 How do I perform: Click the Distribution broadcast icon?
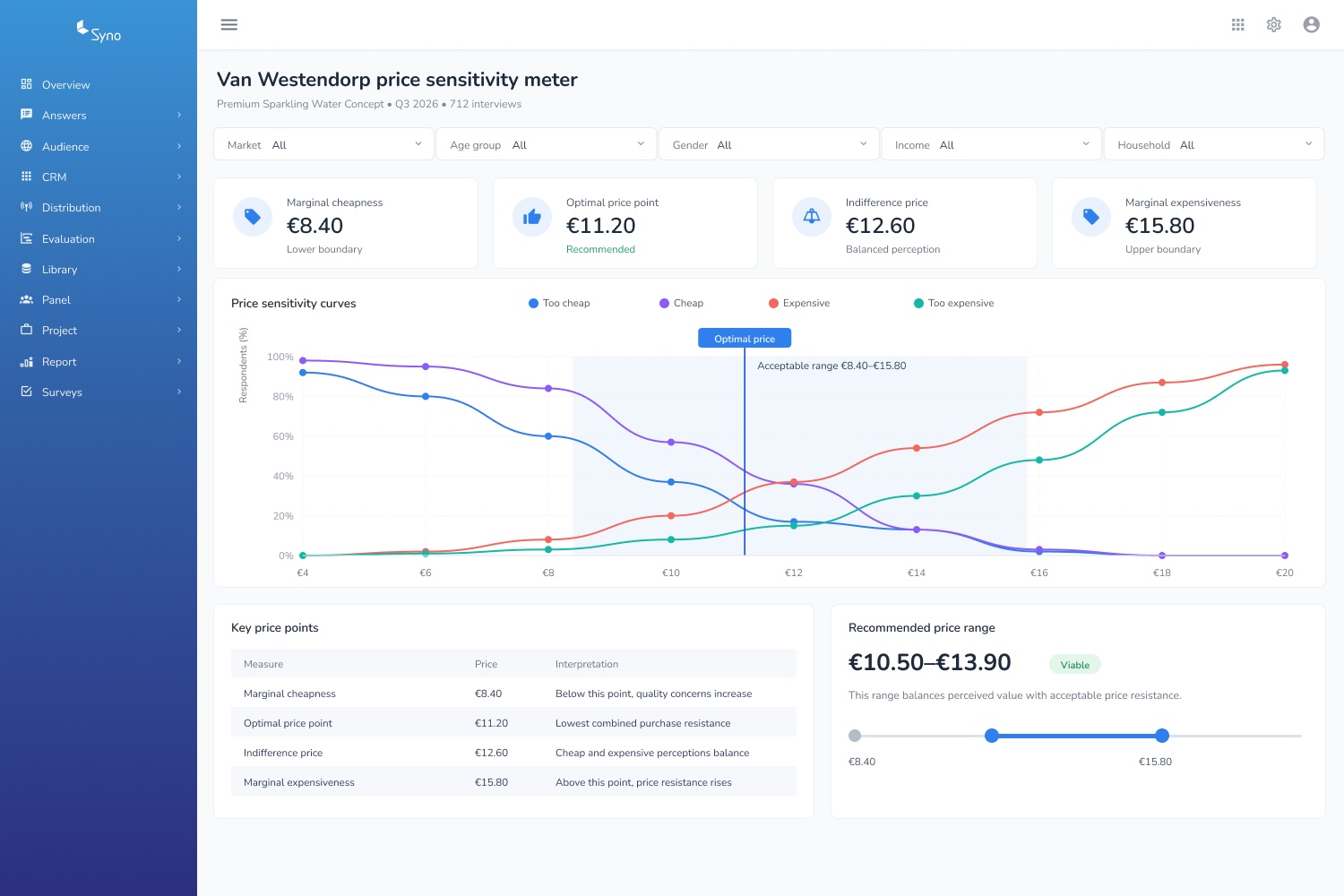point(27,207)
